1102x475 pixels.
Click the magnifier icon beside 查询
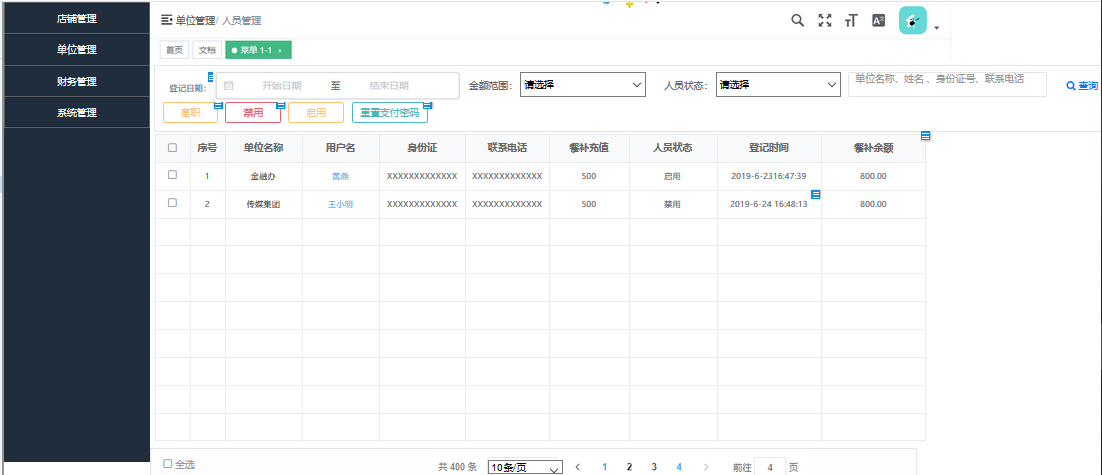click(x=1070, y=86)
